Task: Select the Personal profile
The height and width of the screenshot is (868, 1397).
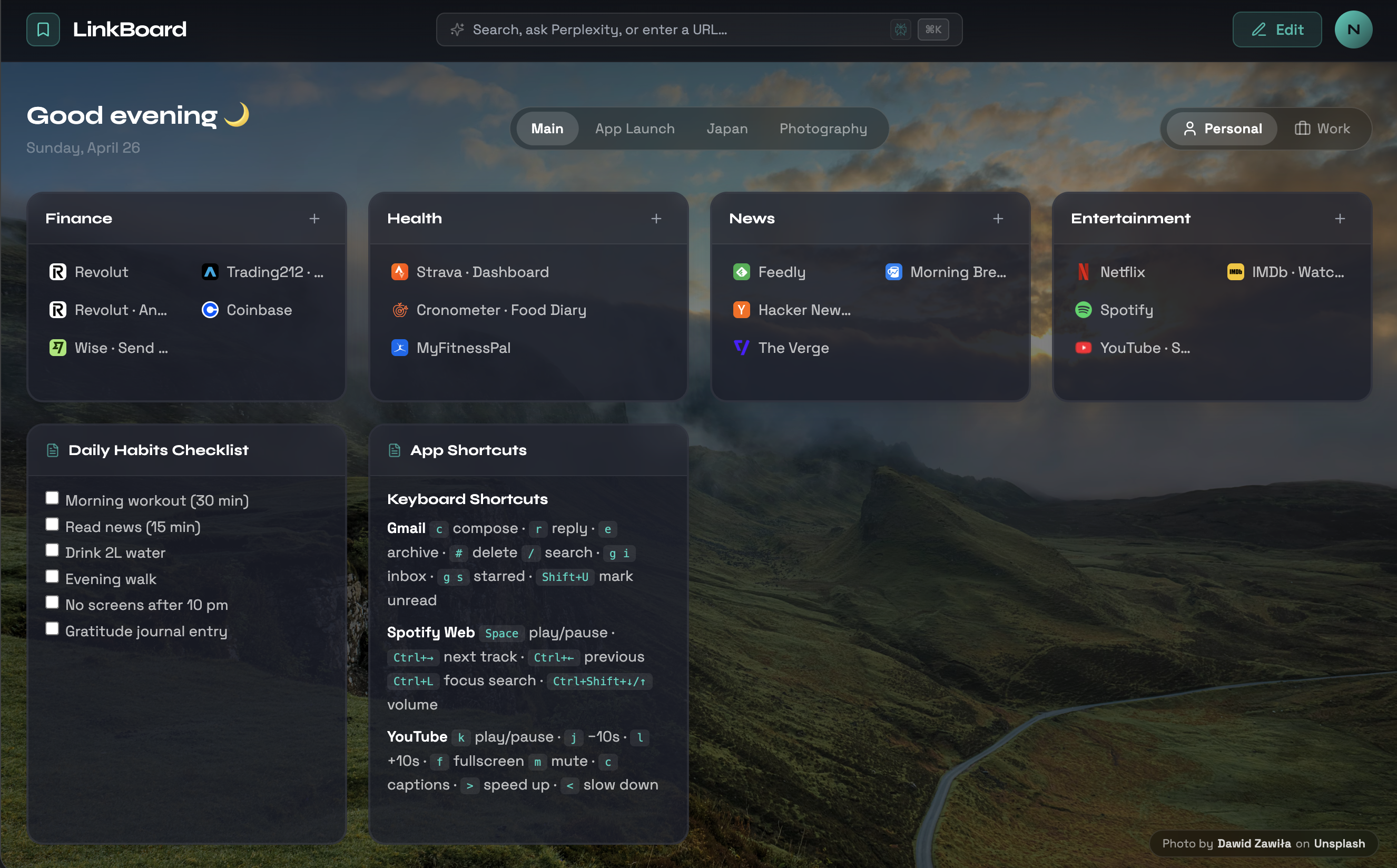Action: [1223, 129]
